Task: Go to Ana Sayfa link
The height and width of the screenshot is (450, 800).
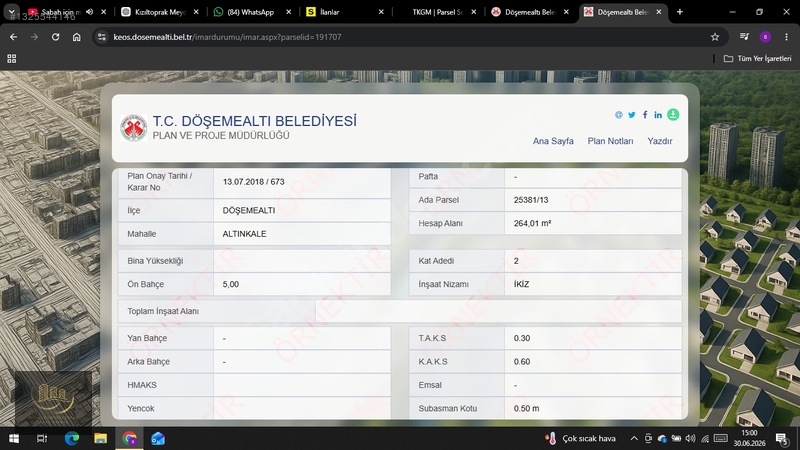Action: [553, 141]
